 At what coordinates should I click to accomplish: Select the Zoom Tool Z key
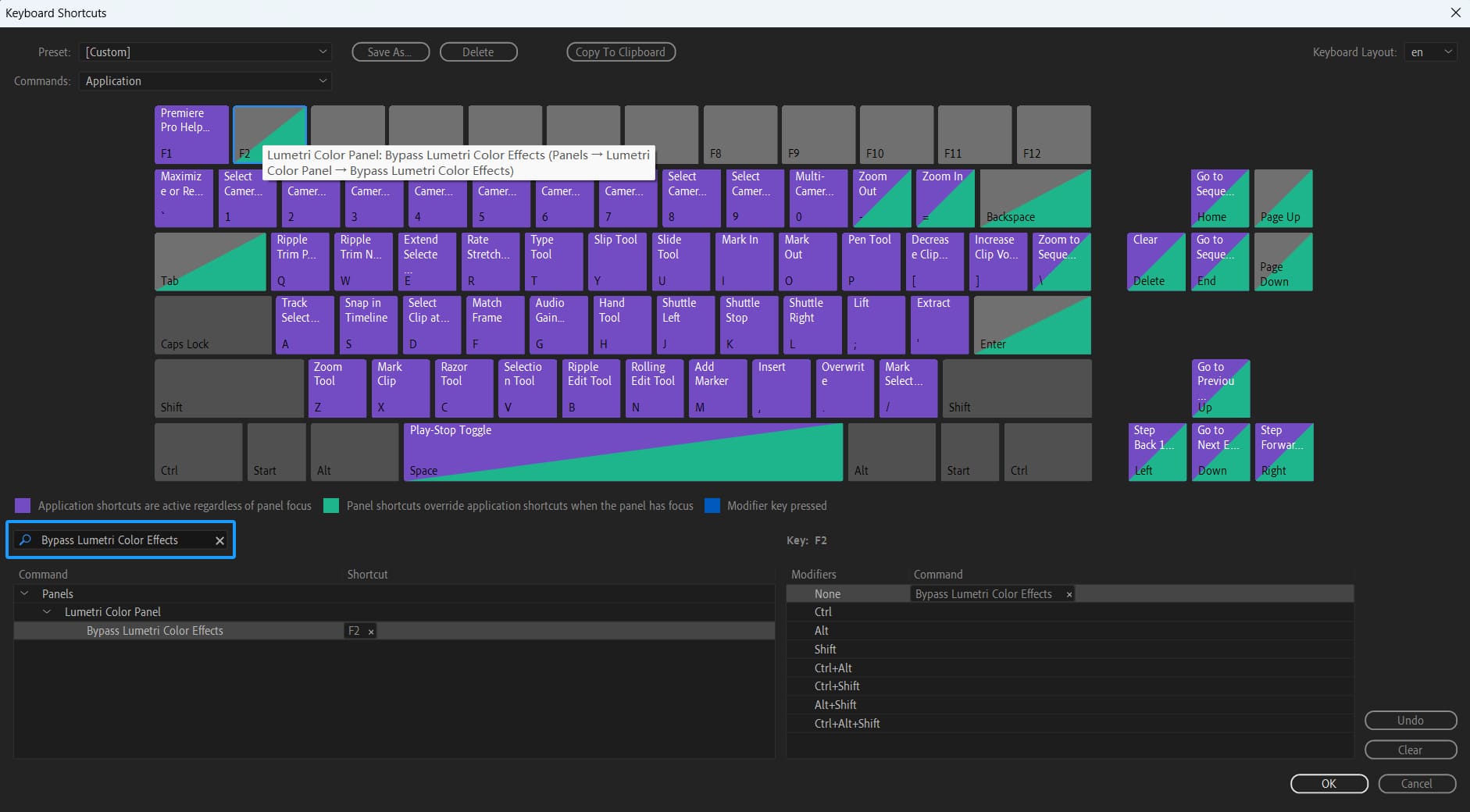coord(337,388)
